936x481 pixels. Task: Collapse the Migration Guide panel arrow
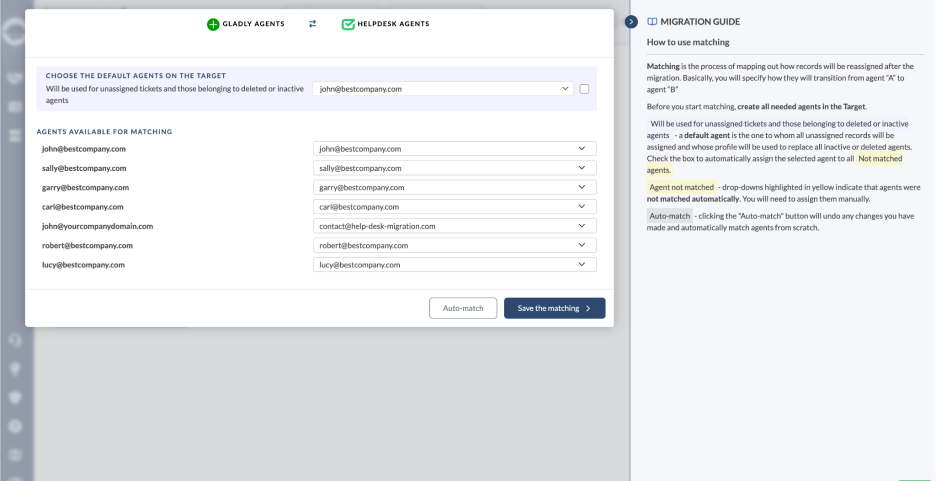[631, 21]
